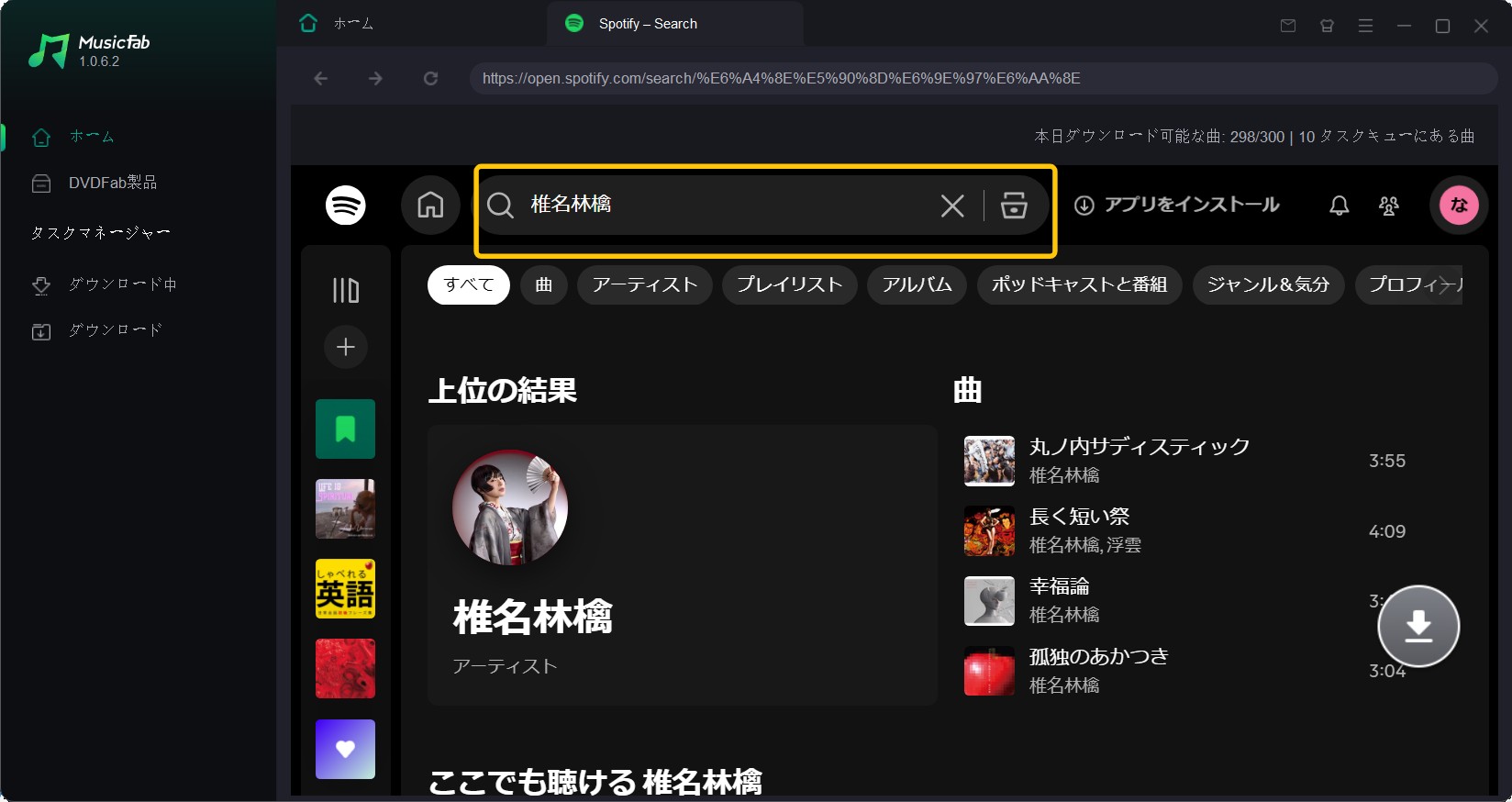The height and width of the screenshot is (802, 1512).
Task: Open the green bookmark playlist thumbnail
Action: (346, 429)
